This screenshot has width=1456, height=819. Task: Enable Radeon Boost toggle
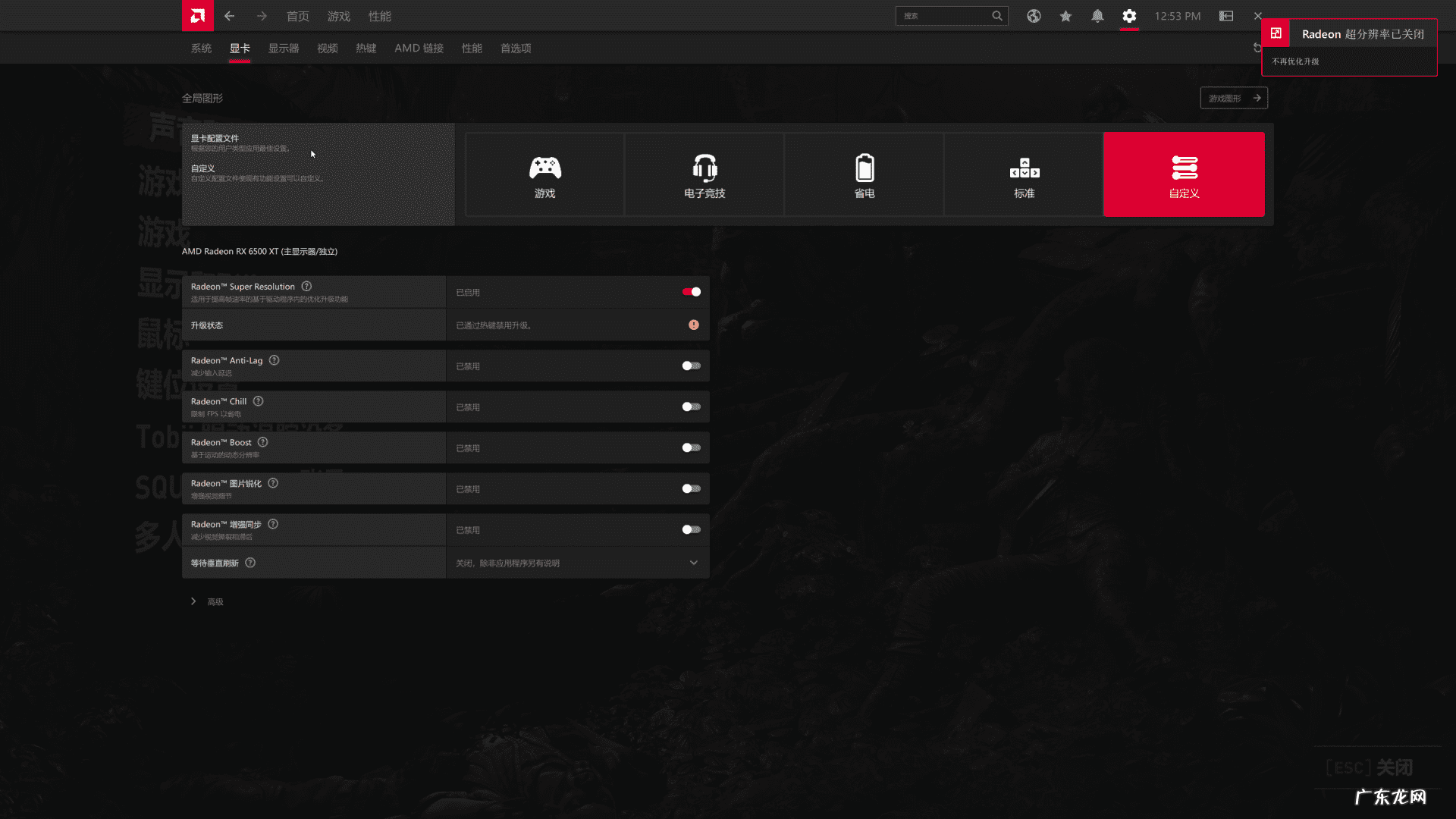(x=691, y=448)
